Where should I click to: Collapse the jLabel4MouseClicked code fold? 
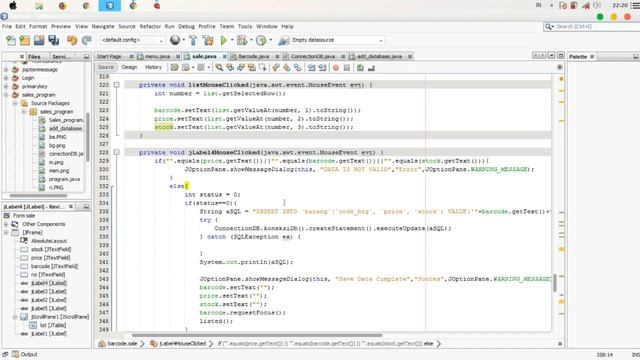(116, 152)
